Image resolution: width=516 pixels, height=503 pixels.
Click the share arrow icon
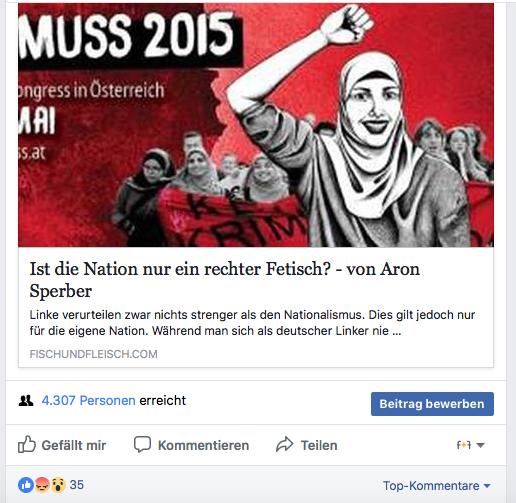(x=285, y=444)
